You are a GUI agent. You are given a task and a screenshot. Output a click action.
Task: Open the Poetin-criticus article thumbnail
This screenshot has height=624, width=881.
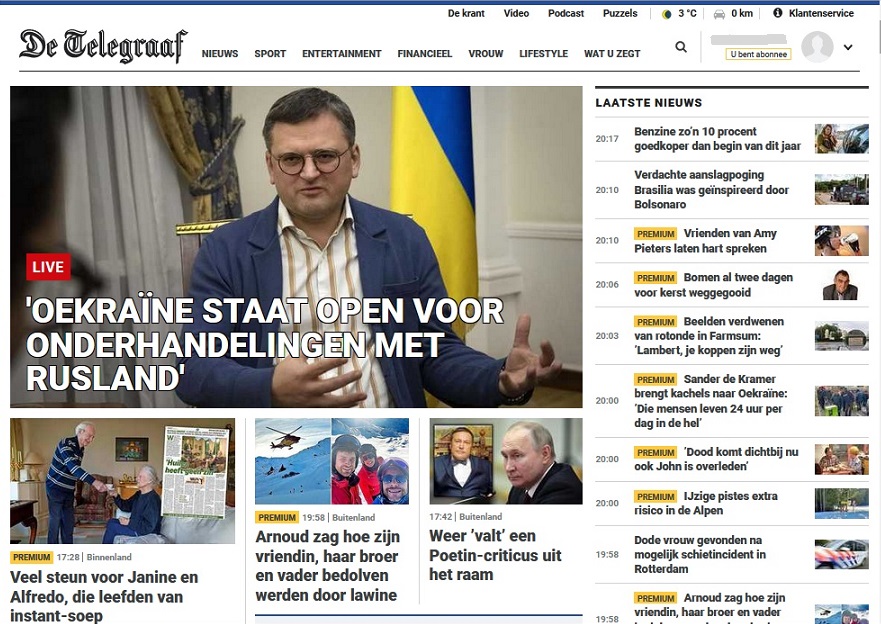point(506,461)
